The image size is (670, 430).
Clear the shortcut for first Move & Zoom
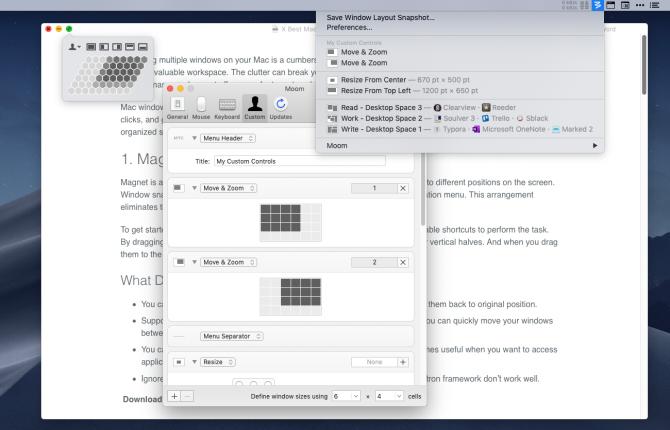tap(403, 188)
